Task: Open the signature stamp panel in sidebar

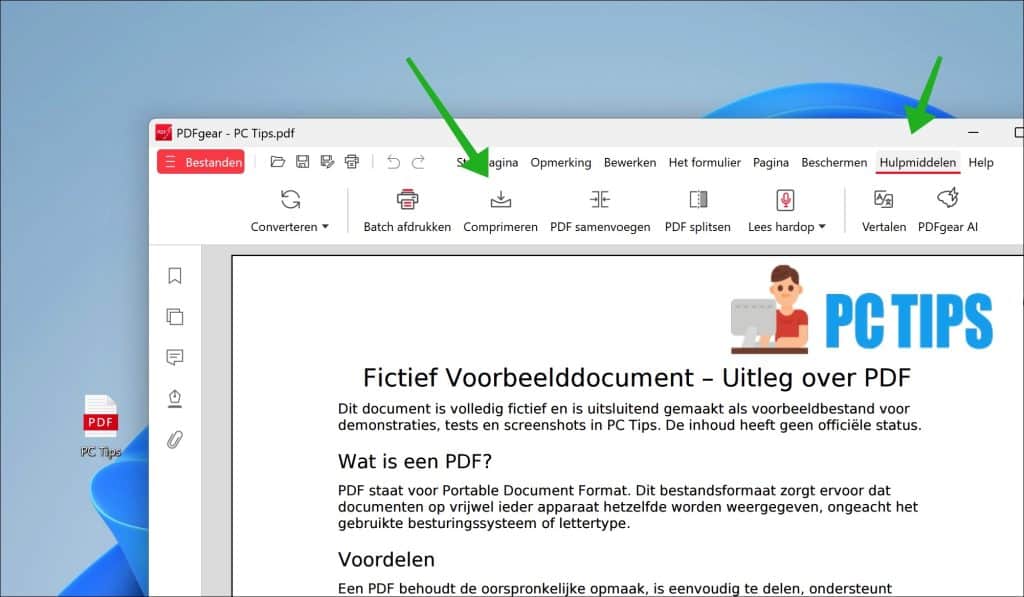Action: click(x=174, y=398)
